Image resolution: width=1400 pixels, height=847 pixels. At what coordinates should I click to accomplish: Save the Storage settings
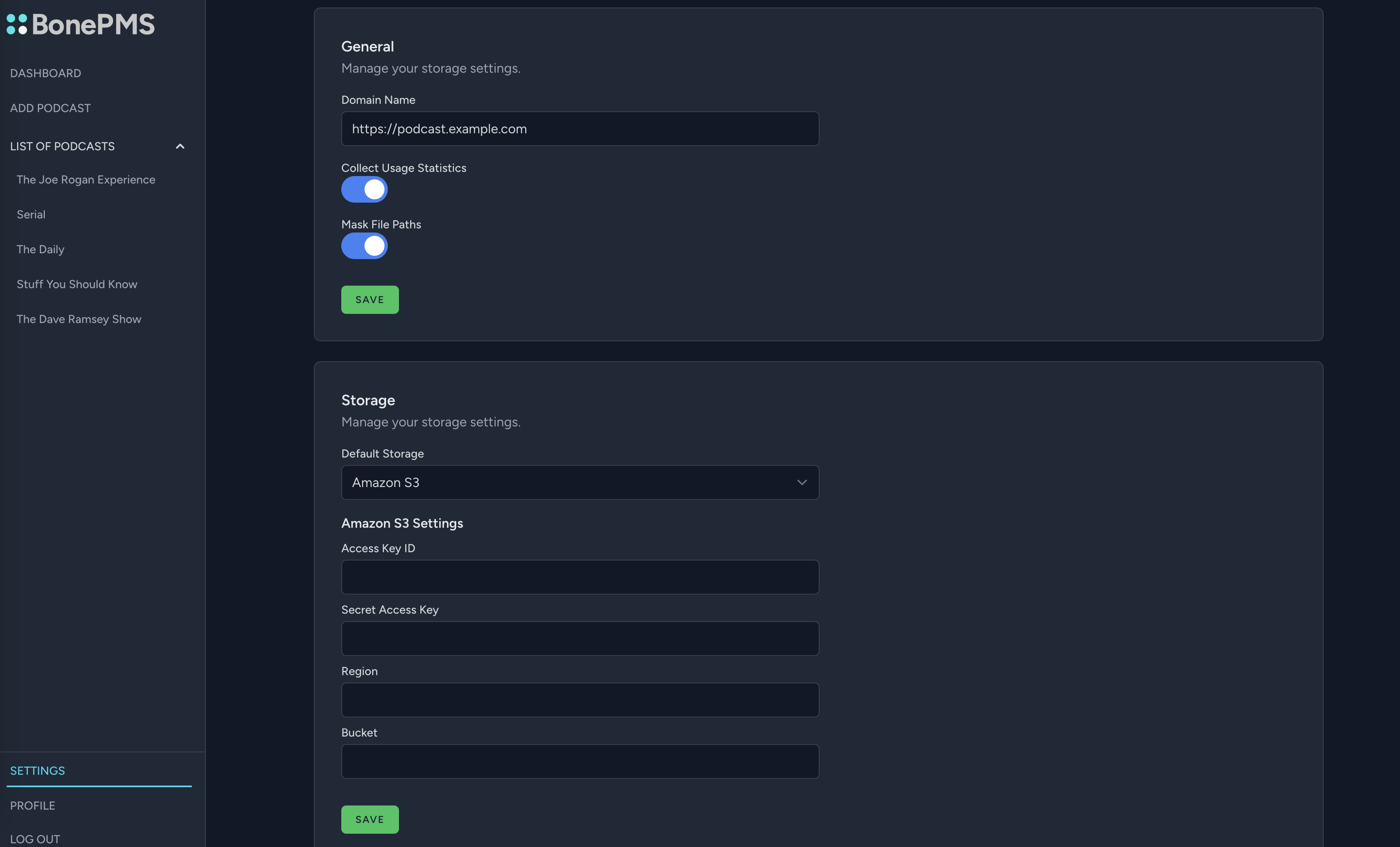point(370,819)
